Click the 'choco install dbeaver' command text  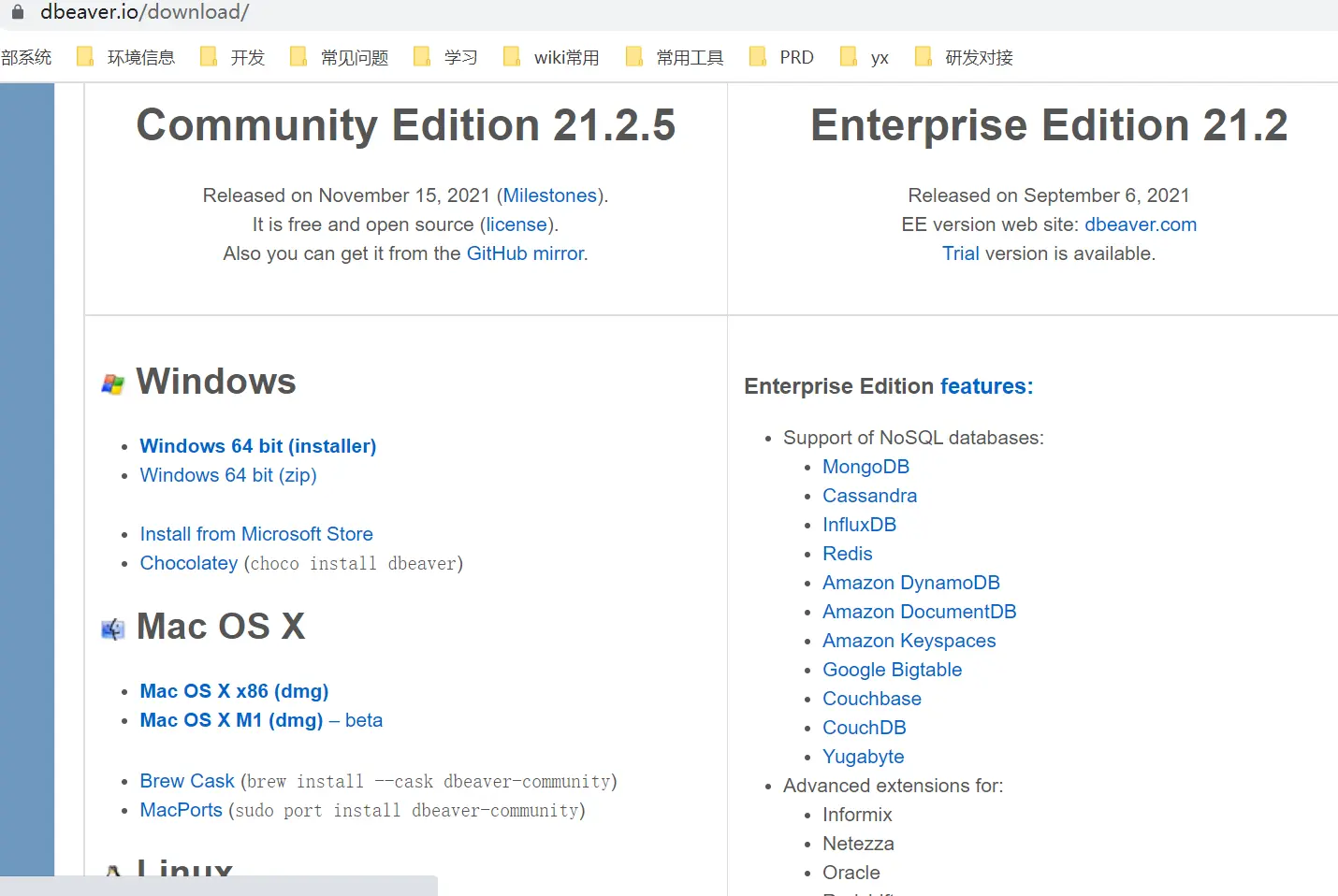pos(354,563)
